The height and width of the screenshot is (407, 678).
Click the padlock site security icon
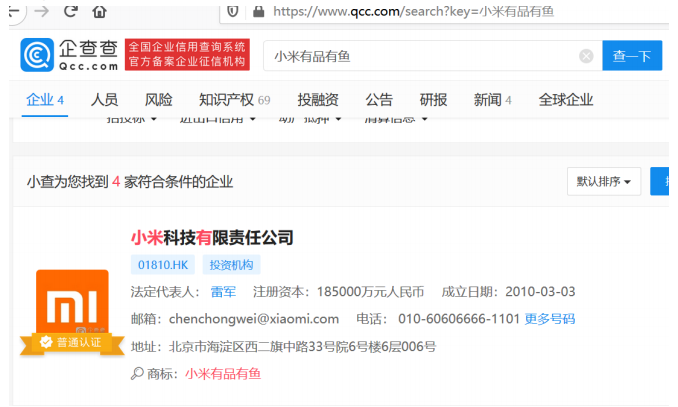(x=258, y=12)
